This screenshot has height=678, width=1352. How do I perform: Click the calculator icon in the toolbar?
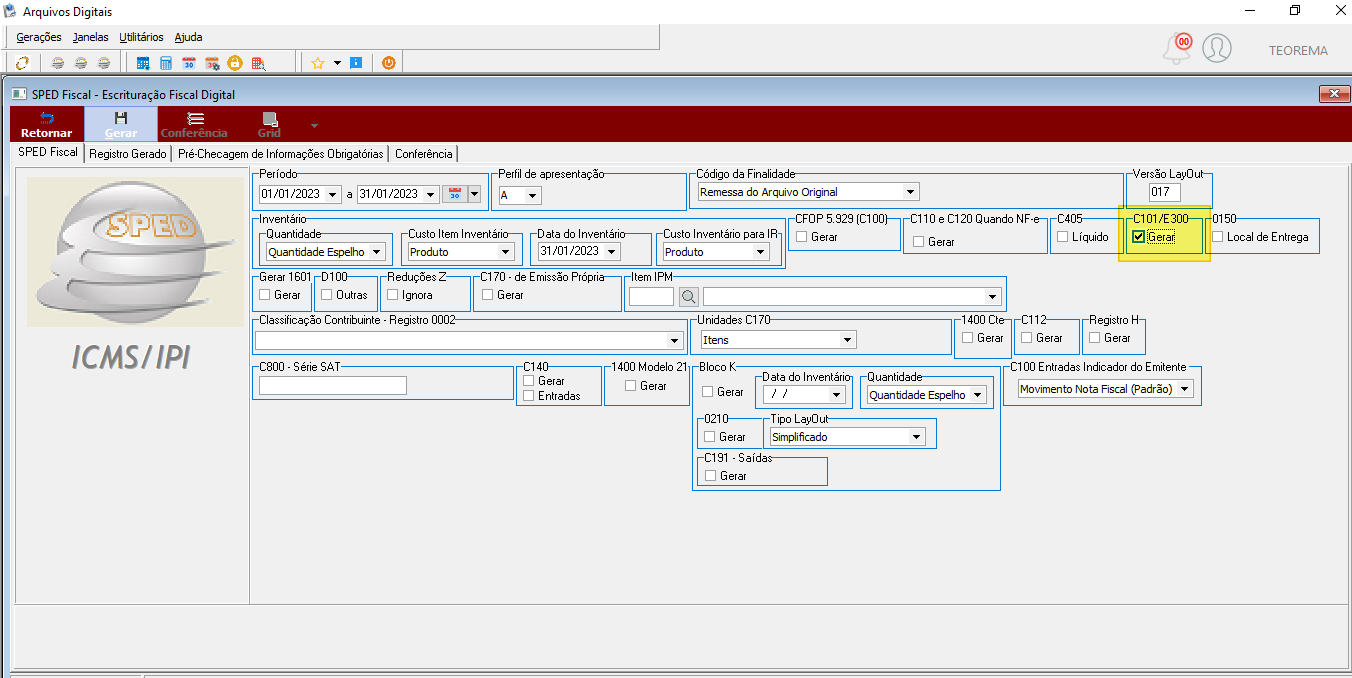tap(166, 63)
